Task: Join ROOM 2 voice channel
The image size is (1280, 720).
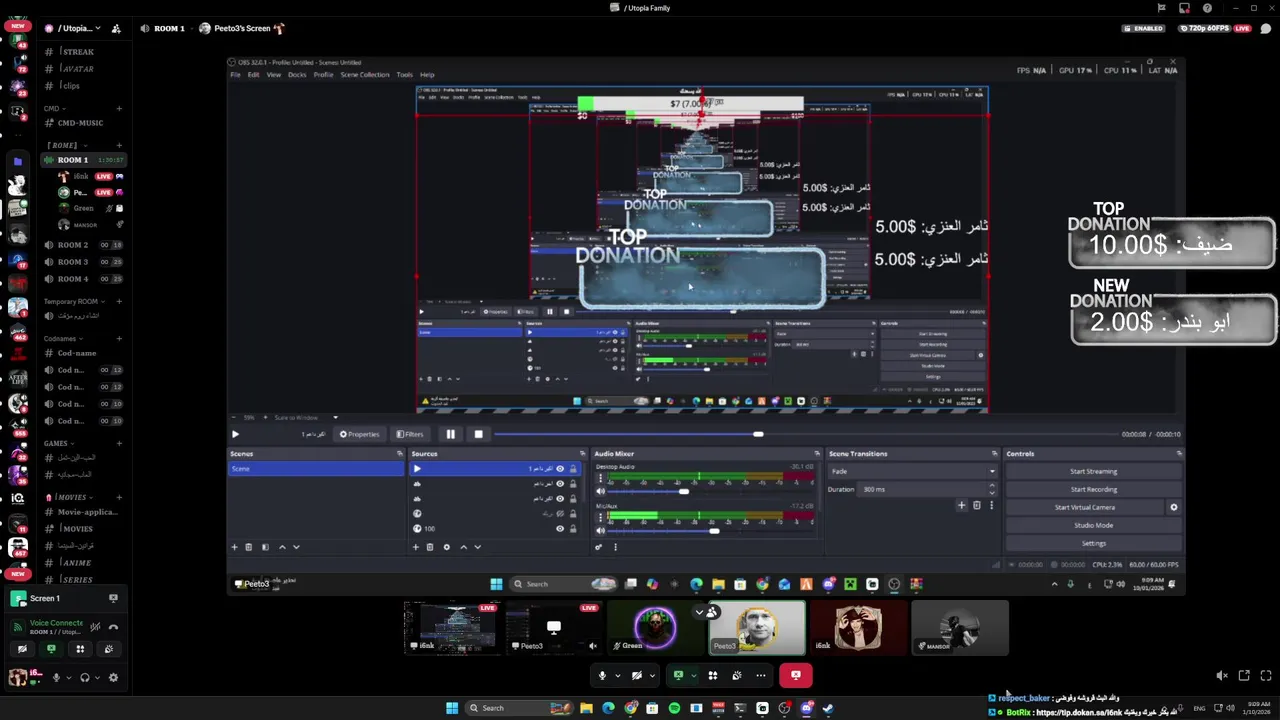Action: (x=82, y=245)
